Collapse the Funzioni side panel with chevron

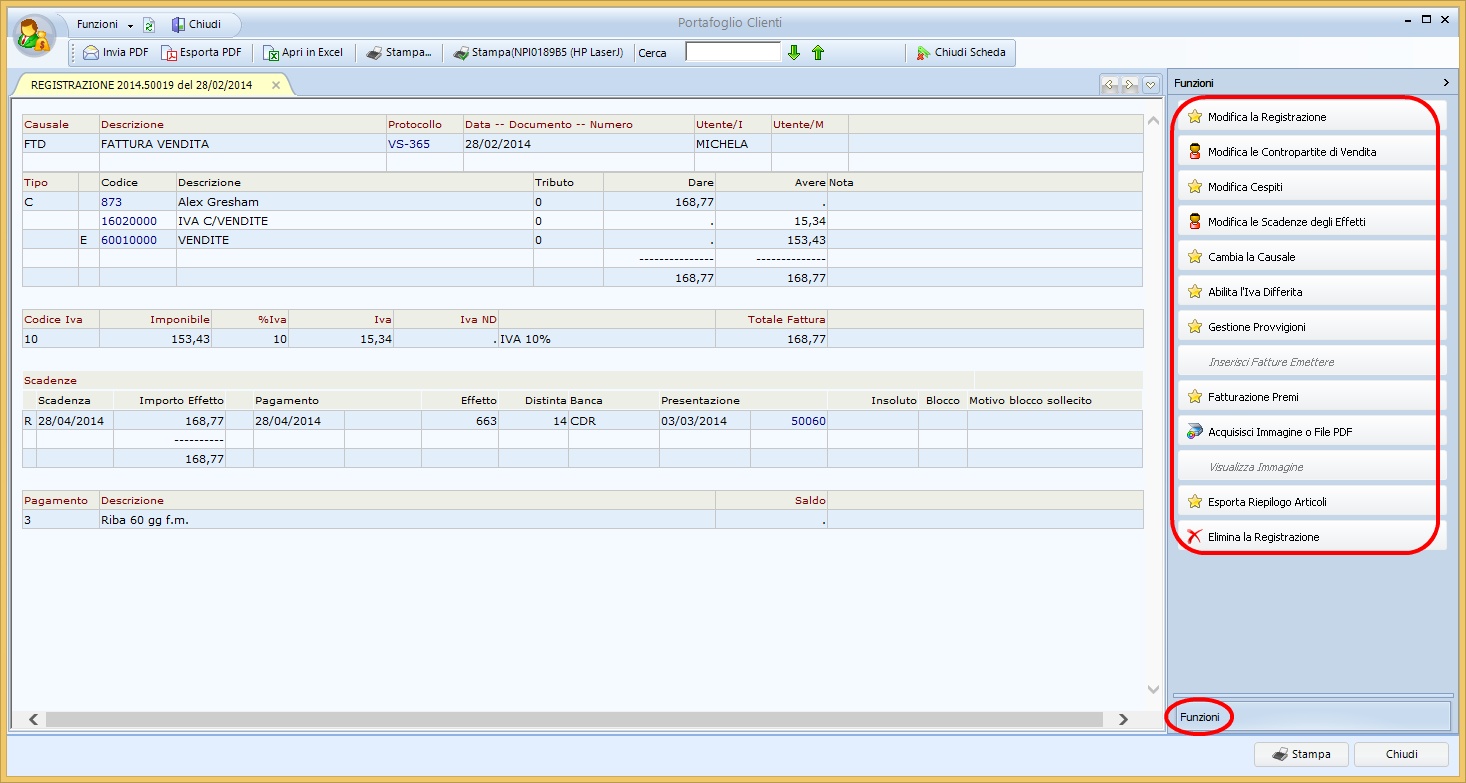coord(1445,83)
